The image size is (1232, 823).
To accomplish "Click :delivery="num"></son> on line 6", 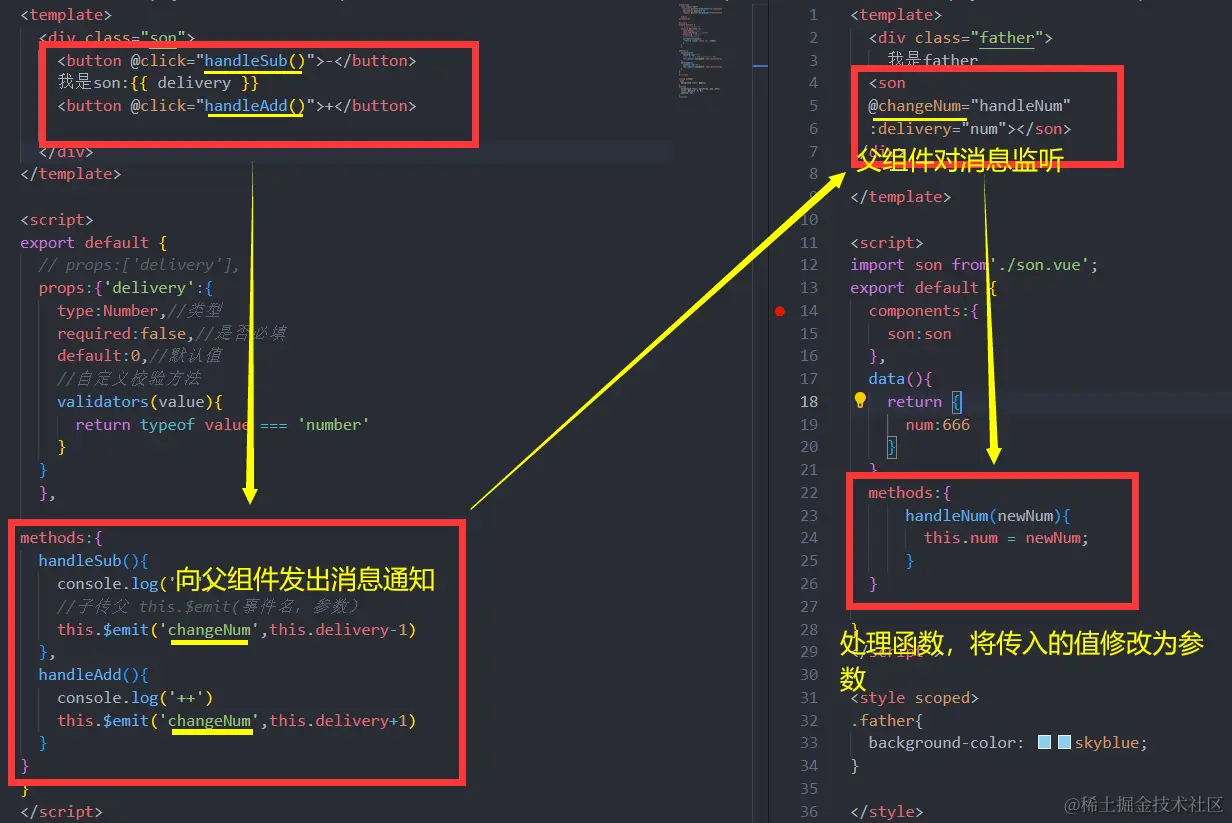I will point(969,128).
